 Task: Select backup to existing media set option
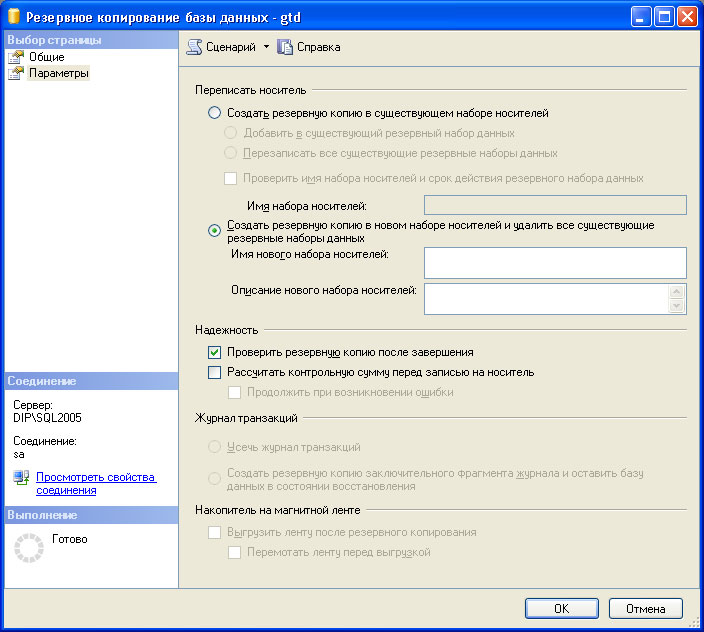[x=214, y=114]
